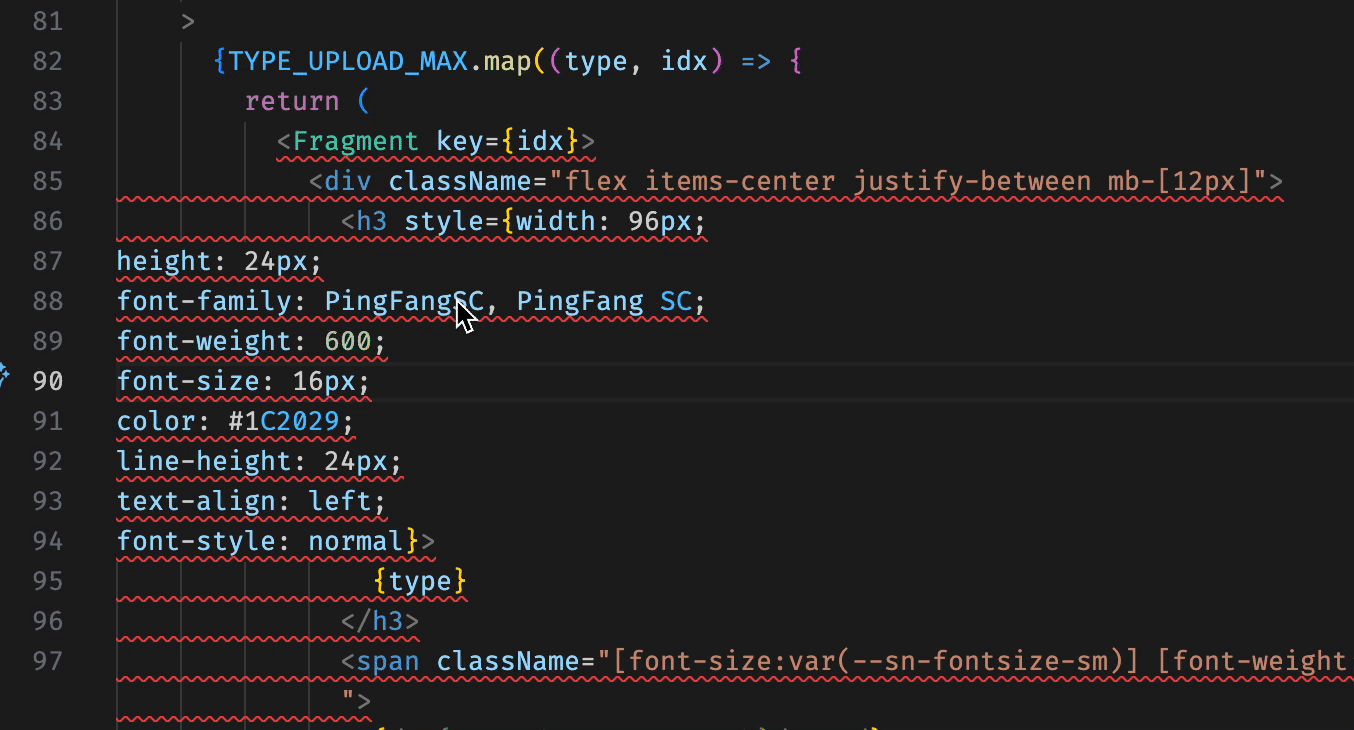The image size is (1354, 730).
Task: Click line number 95 in the gutter
Action: pos(47,581)
